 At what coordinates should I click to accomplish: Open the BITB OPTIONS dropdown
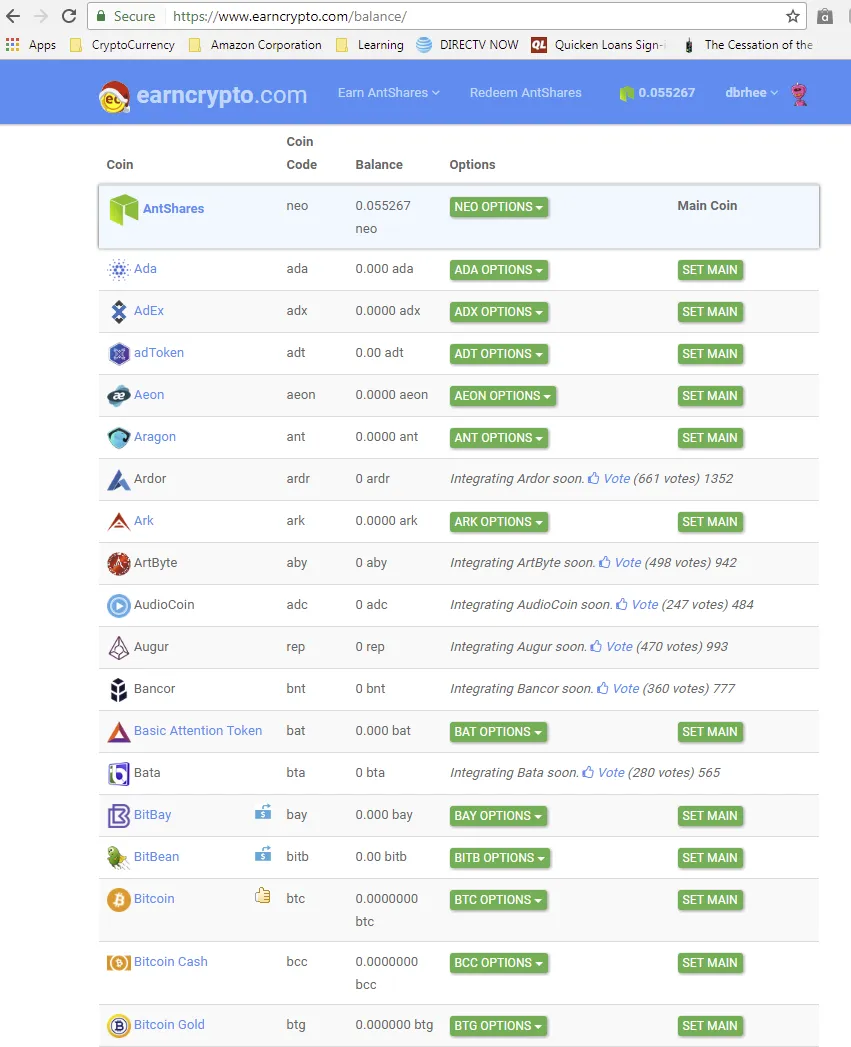(500, 857)
